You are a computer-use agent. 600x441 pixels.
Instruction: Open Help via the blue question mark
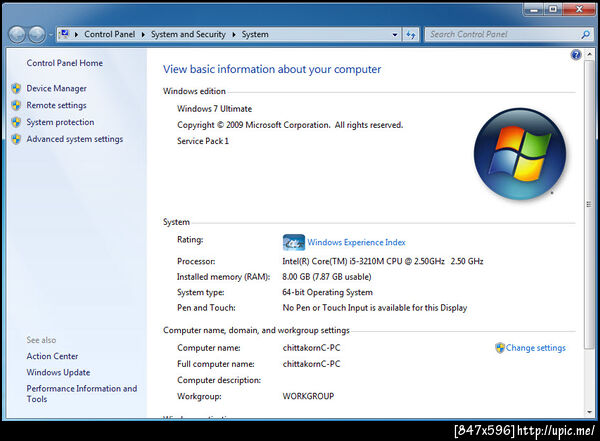coord(576,55)
